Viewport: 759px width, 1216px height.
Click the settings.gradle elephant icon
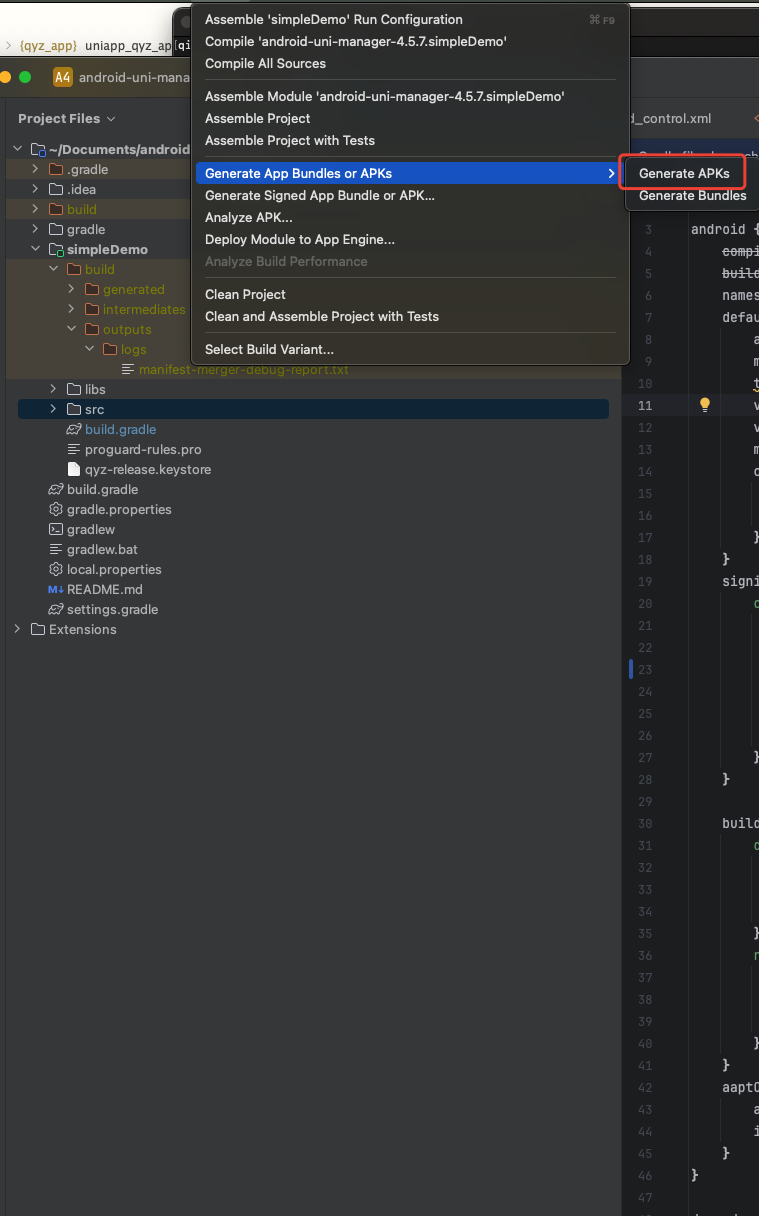(56, 609)
